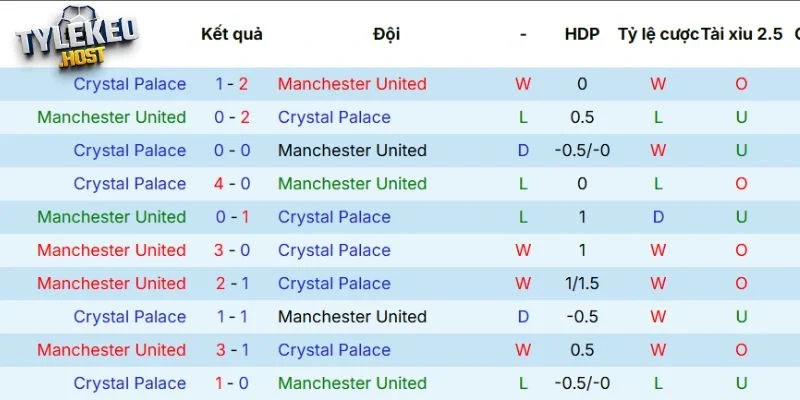Select the Đội column header
The height and width of the screenshot is (400, 800).
(386, 34)
